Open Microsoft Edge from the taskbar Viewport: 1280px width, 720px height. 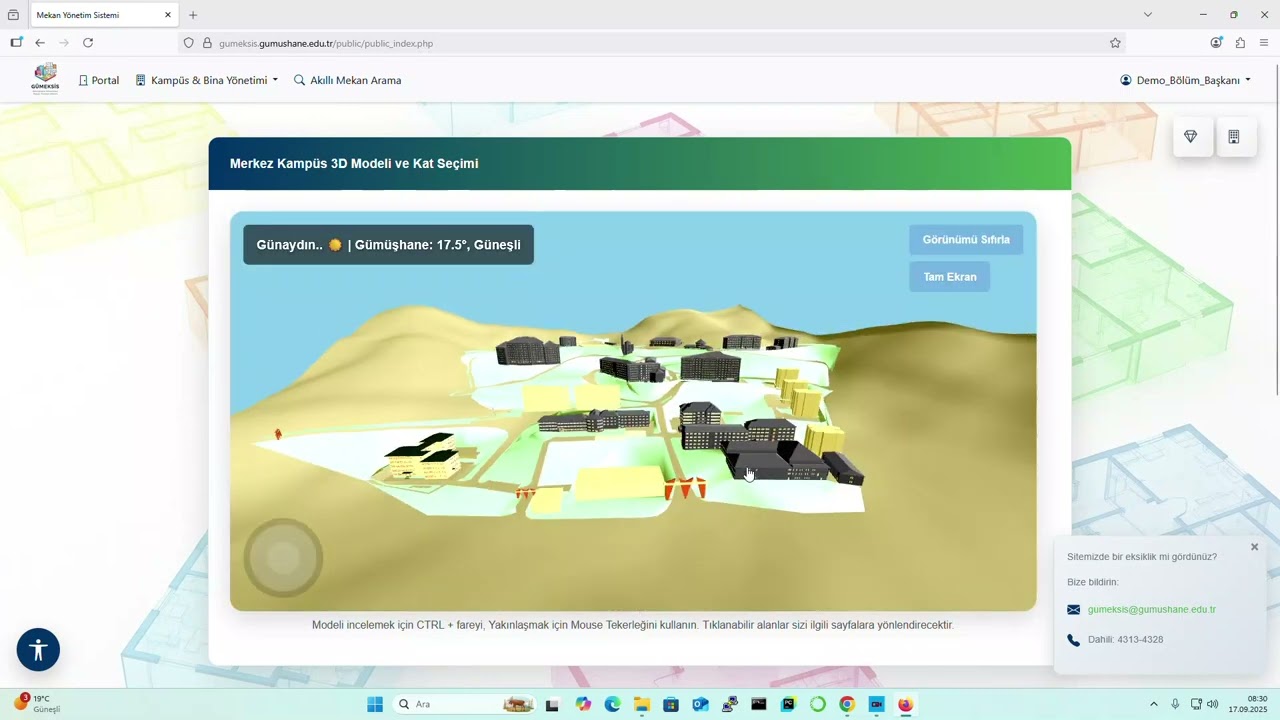[612, 704]
